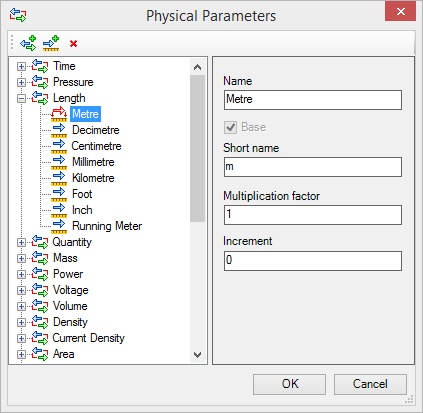The height and width of the screenshot is (413, 423).
Task: Click the tree scrollbar down arrow
Action: point(197,355)
